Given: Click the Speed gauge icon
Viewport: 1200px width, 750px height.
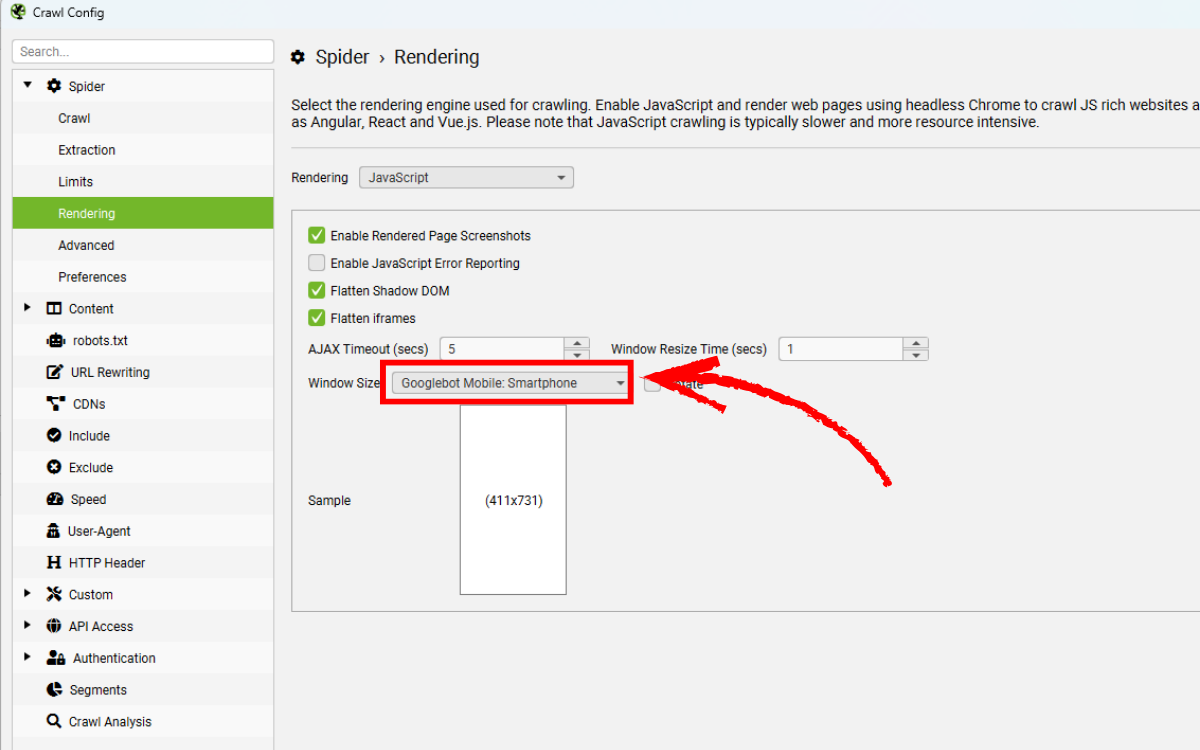Looking at the screenshot, I should click(55, 499).
